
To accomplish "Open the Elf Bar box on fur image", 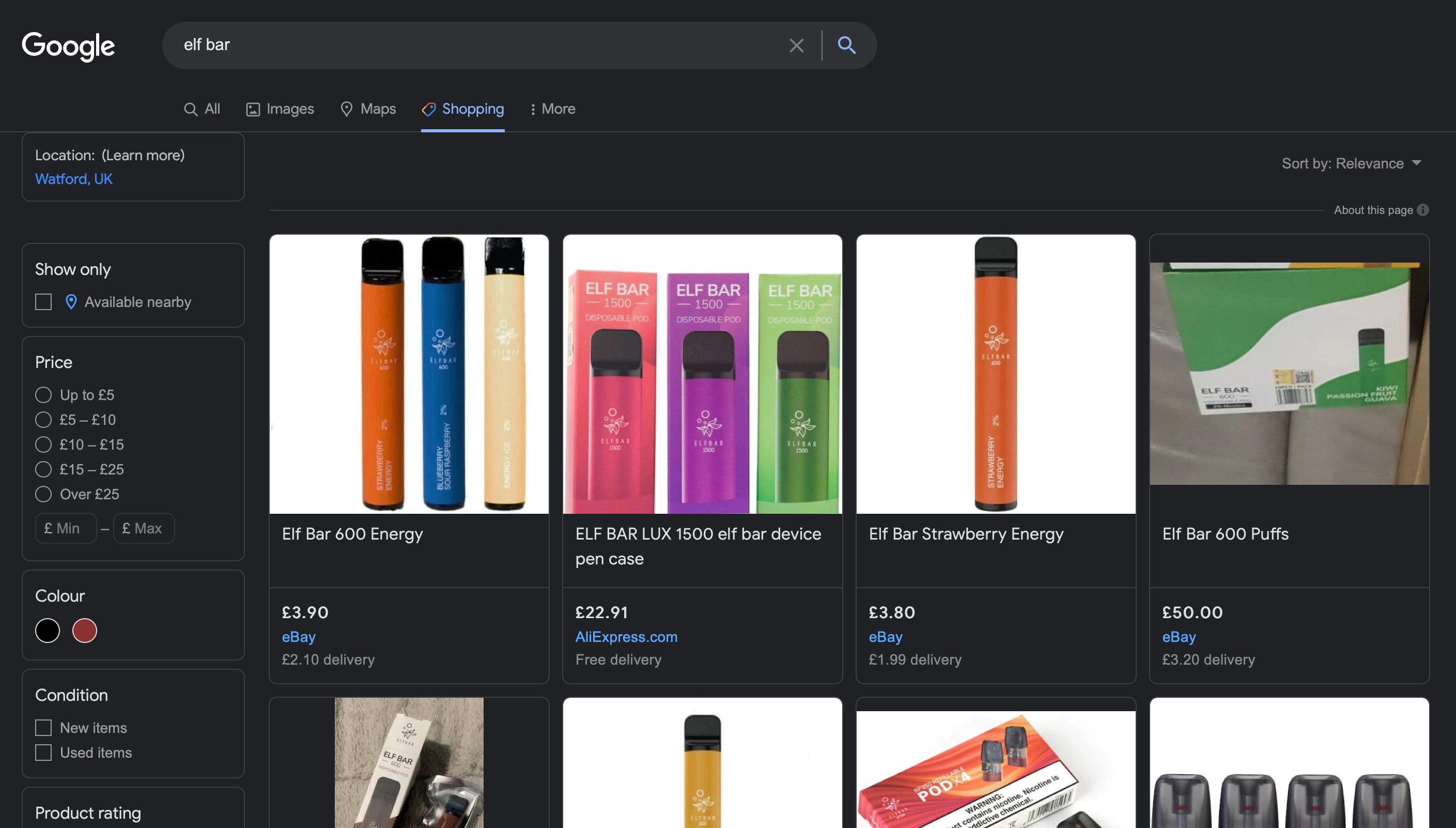I will pyautogui.click(x=409, y=763).
